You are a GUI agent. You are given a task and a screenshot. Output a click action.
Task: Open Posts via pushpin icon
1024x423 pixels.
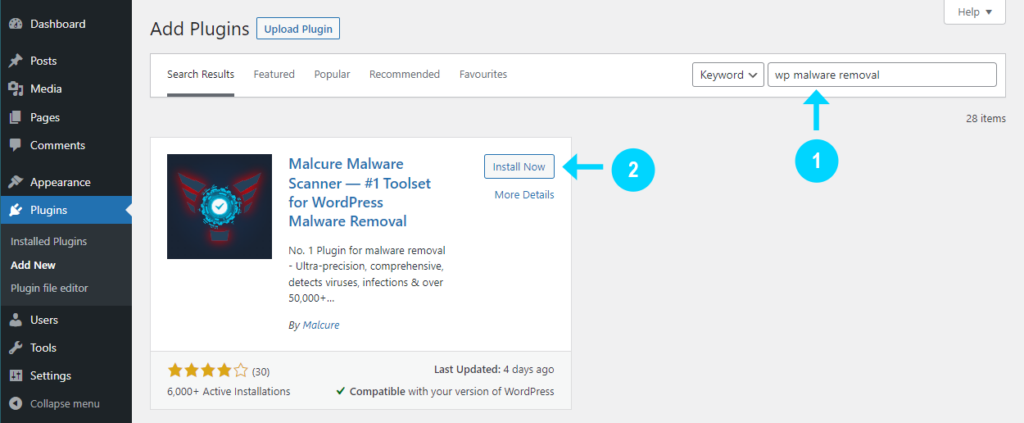point(16,61)
